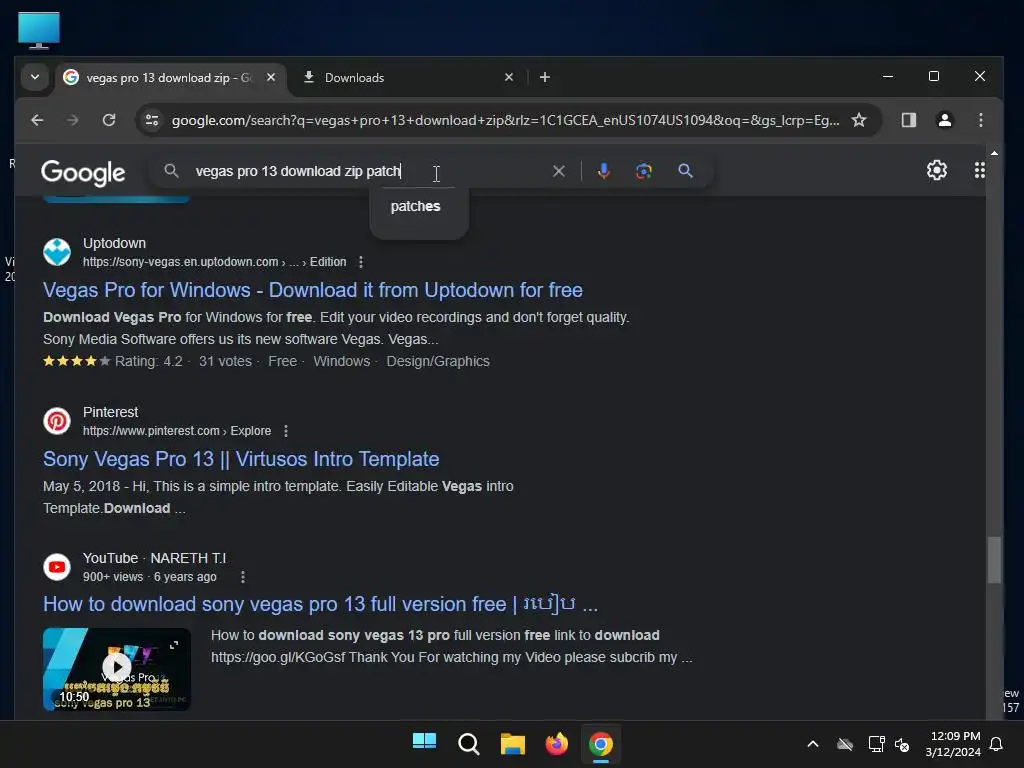Expand video preview with corner arrows icon

[174, 645]
